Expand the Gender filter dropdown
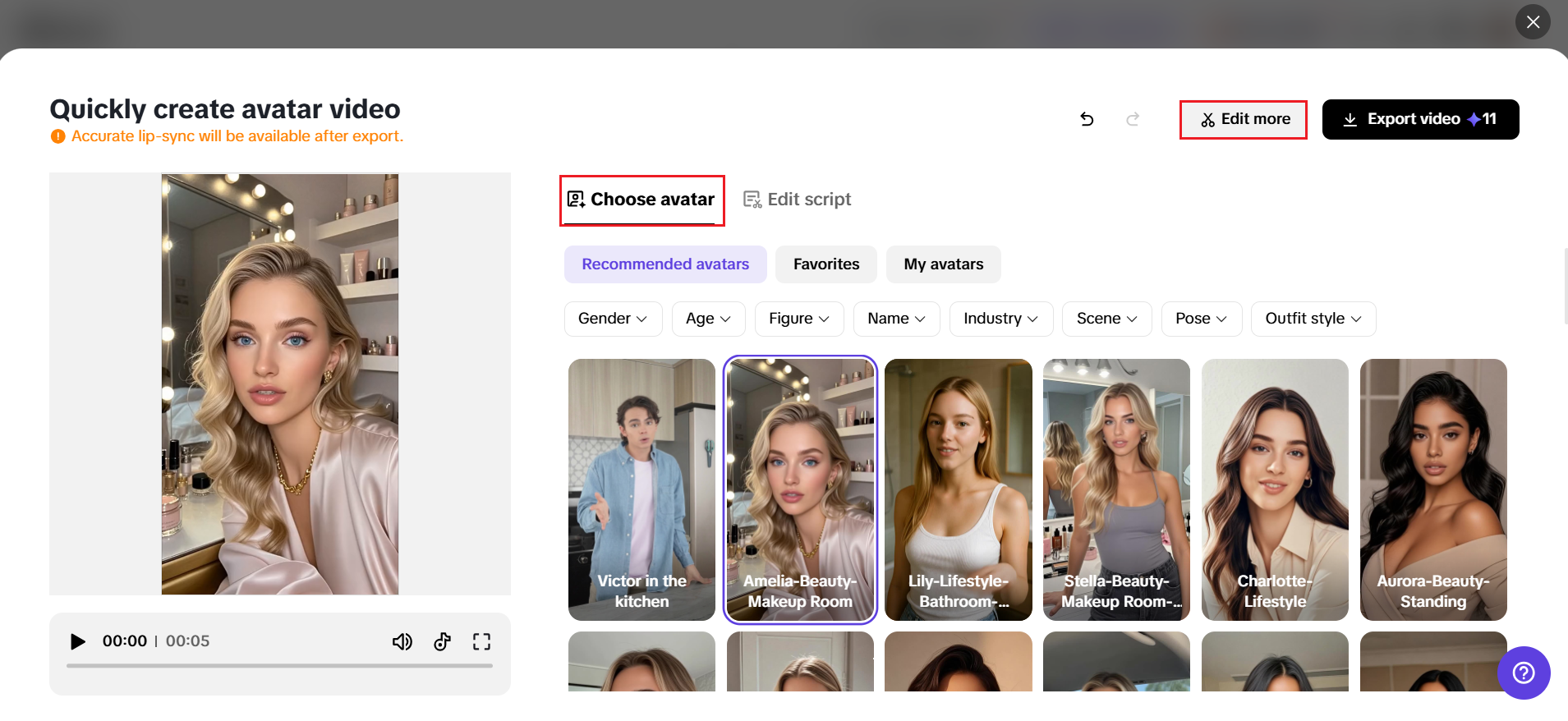Viewport: 1568px width, 721px height. [x=613, y=319]
